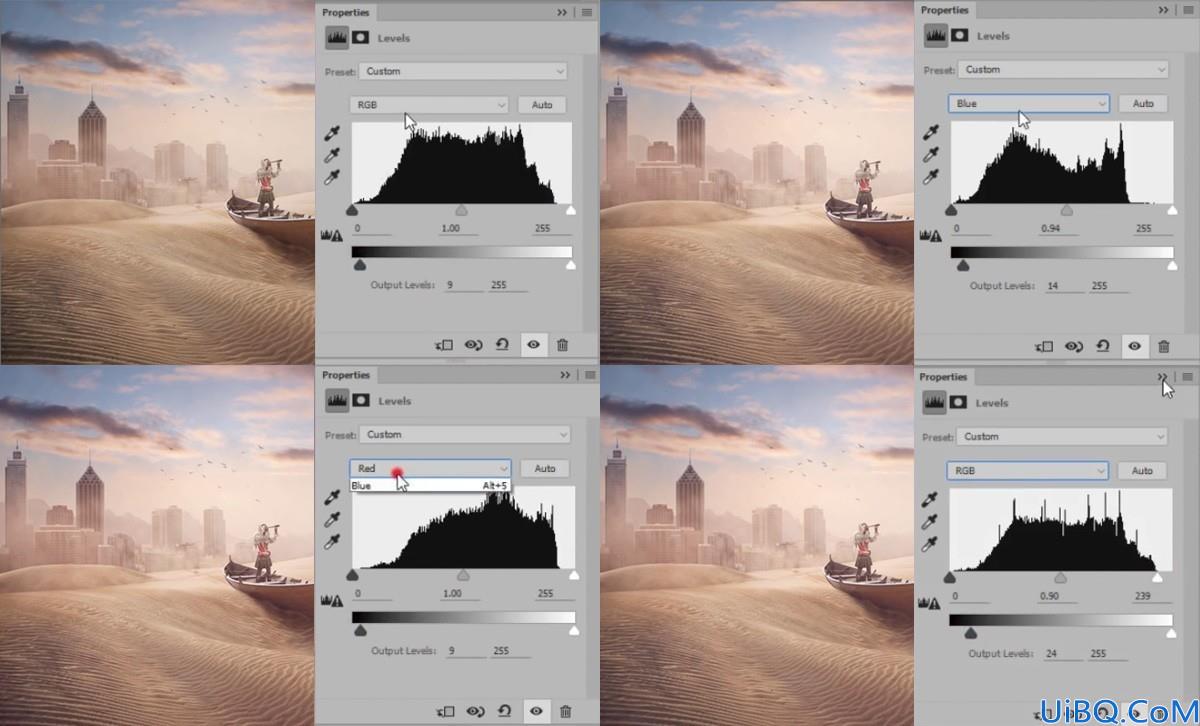
Task: Delete adjustment layer via trash in Red channel panel
Action: pyautogui.click(x=565, y=711)
